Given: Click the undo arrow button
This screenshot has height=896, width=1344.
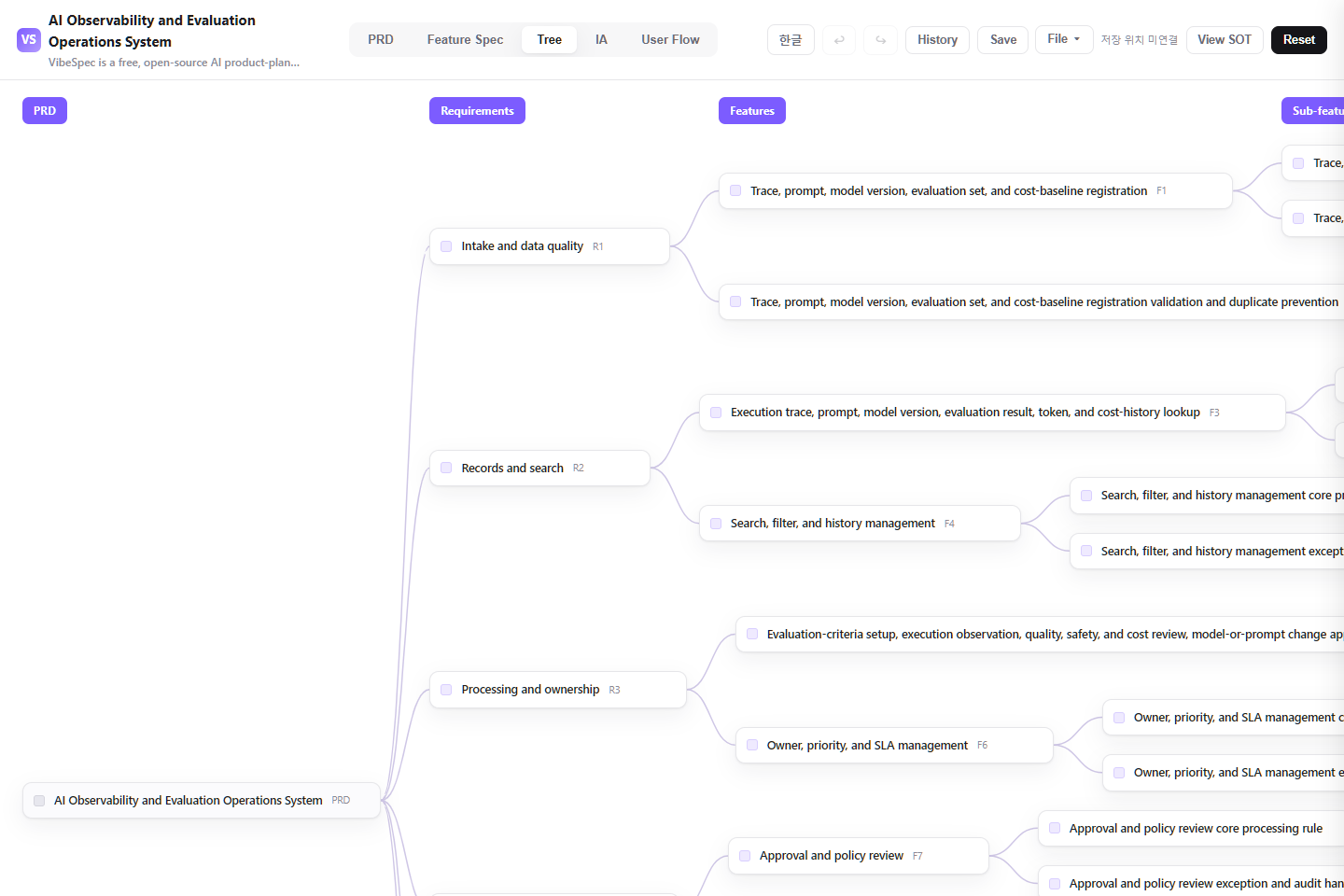Looking at the screenshot, I should pyautogui.click(x=839, y=40).
